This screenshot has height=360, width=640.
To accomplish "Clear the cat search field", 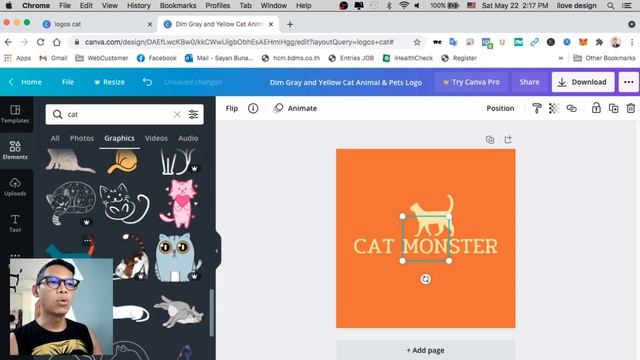I will coord(177,114).
